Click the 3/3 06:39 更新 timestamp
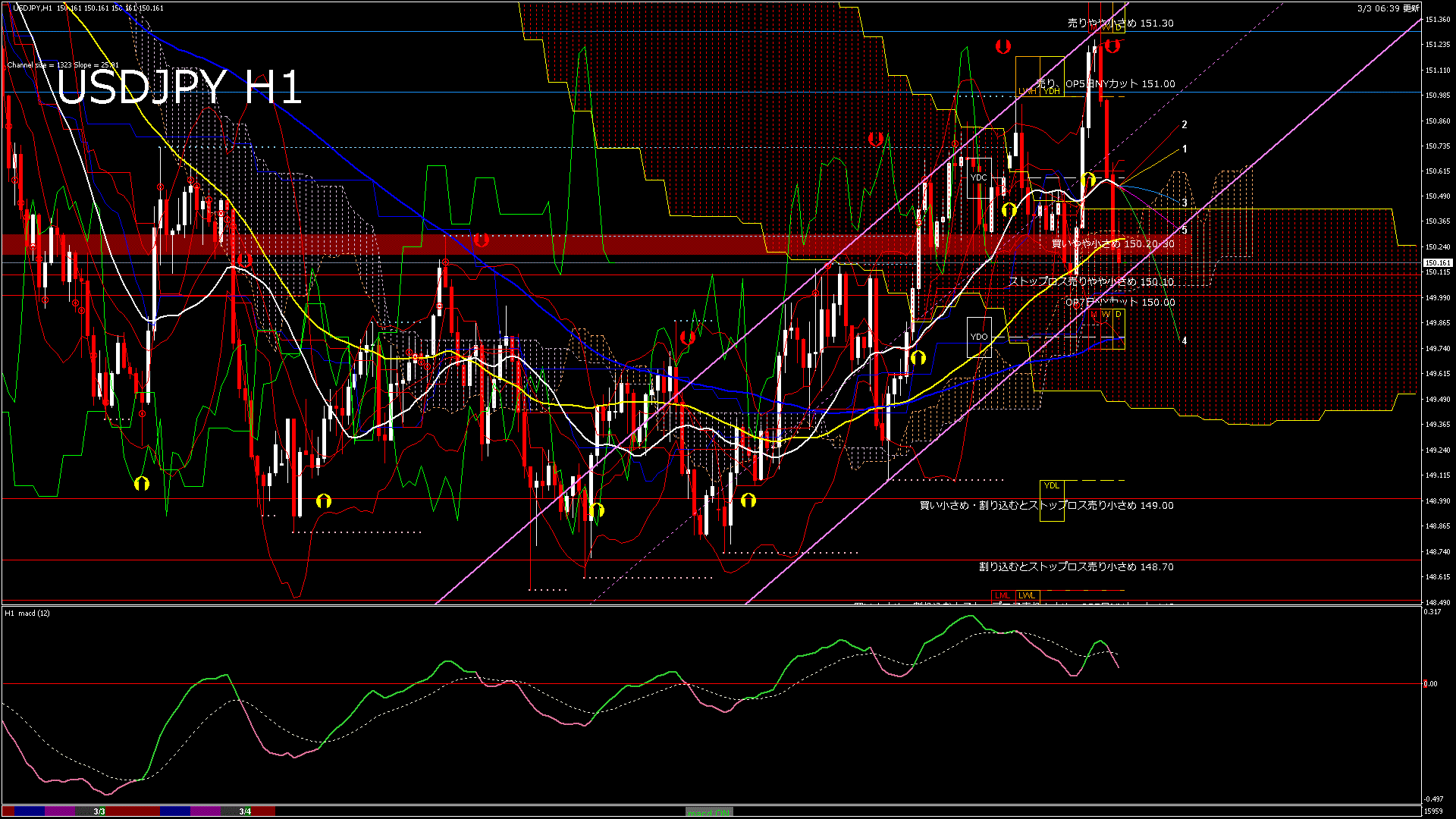Screen dimensions: 1456x819 point(1388,8)
